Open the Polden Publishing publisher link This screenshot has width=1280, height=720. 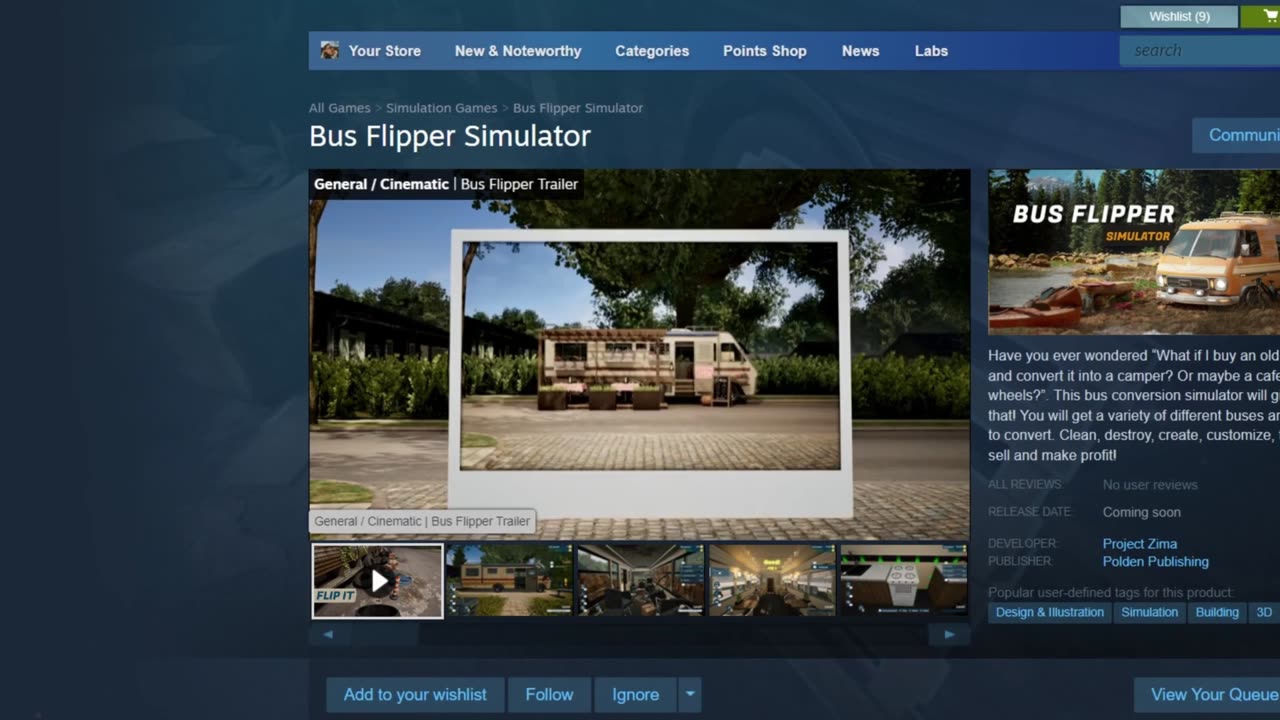[x=1155, y=562]
